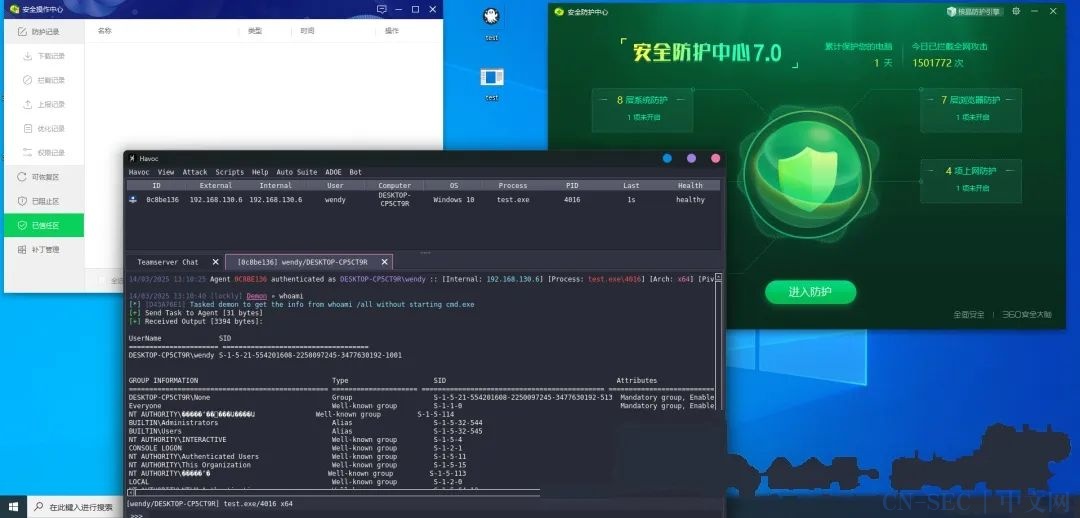Image resolution: width=1080 pixels, height=518 pixels.
Task: Click the 全面安全 link at bottom
Action: point(968,315)
